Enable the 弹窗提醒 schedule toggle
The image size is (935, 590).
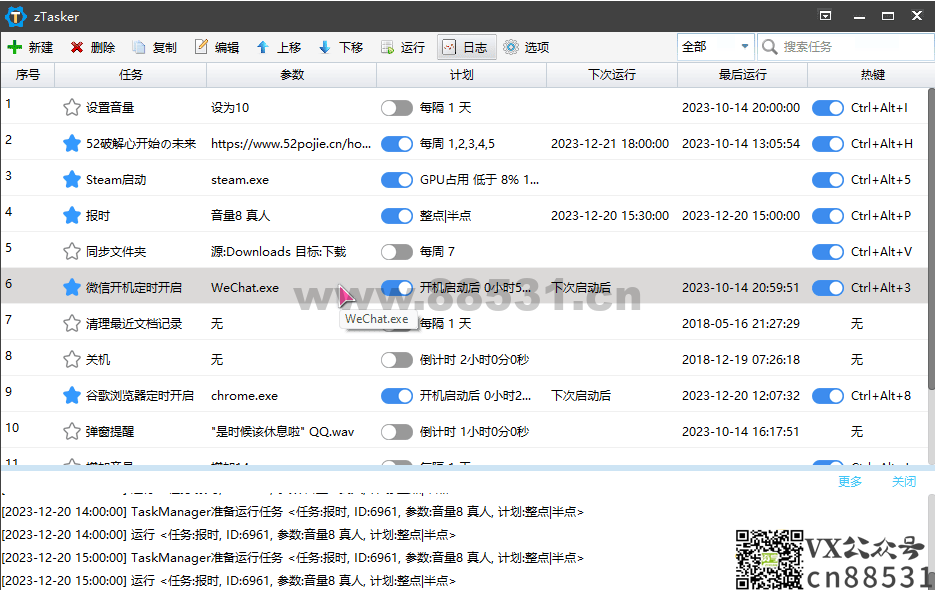tap(397, 431)
